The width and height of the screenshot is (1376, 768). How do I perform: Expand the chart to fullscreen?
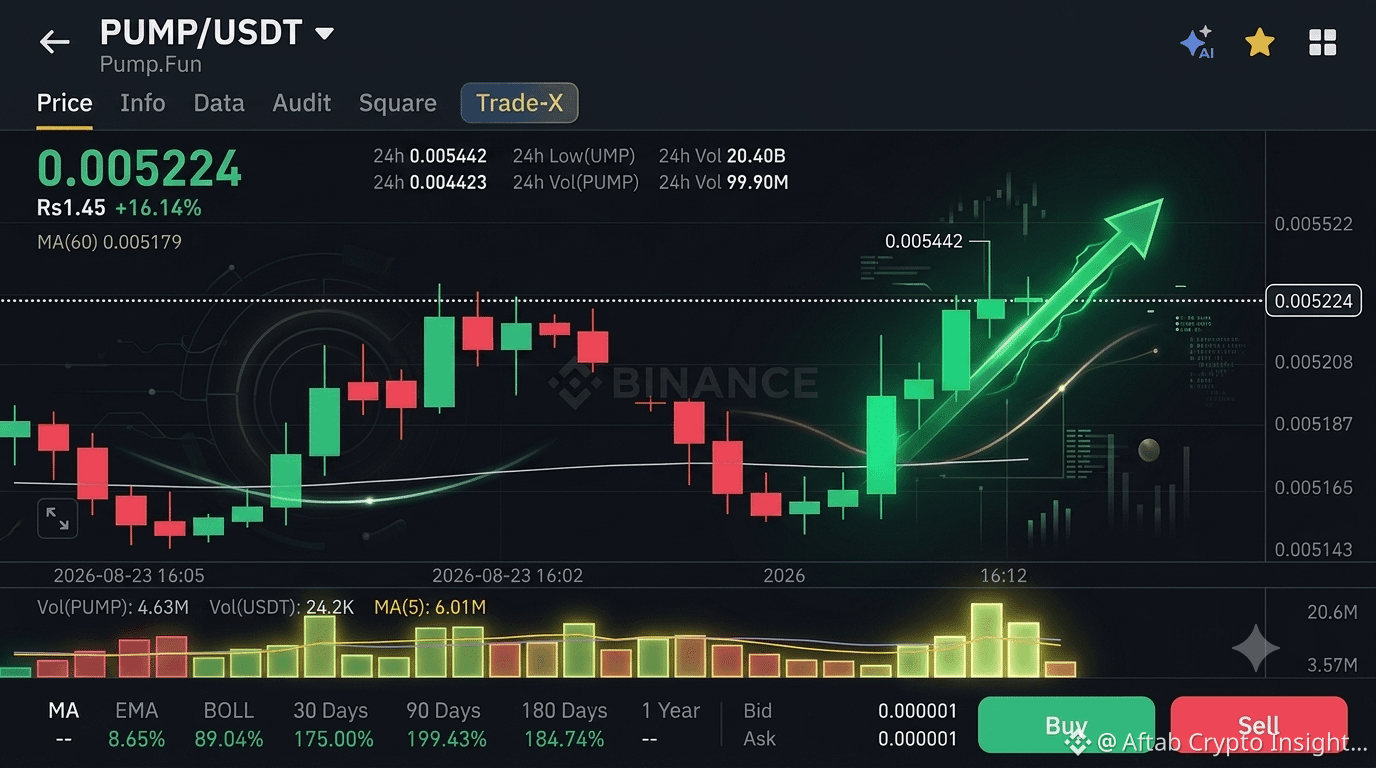(57, 518)
